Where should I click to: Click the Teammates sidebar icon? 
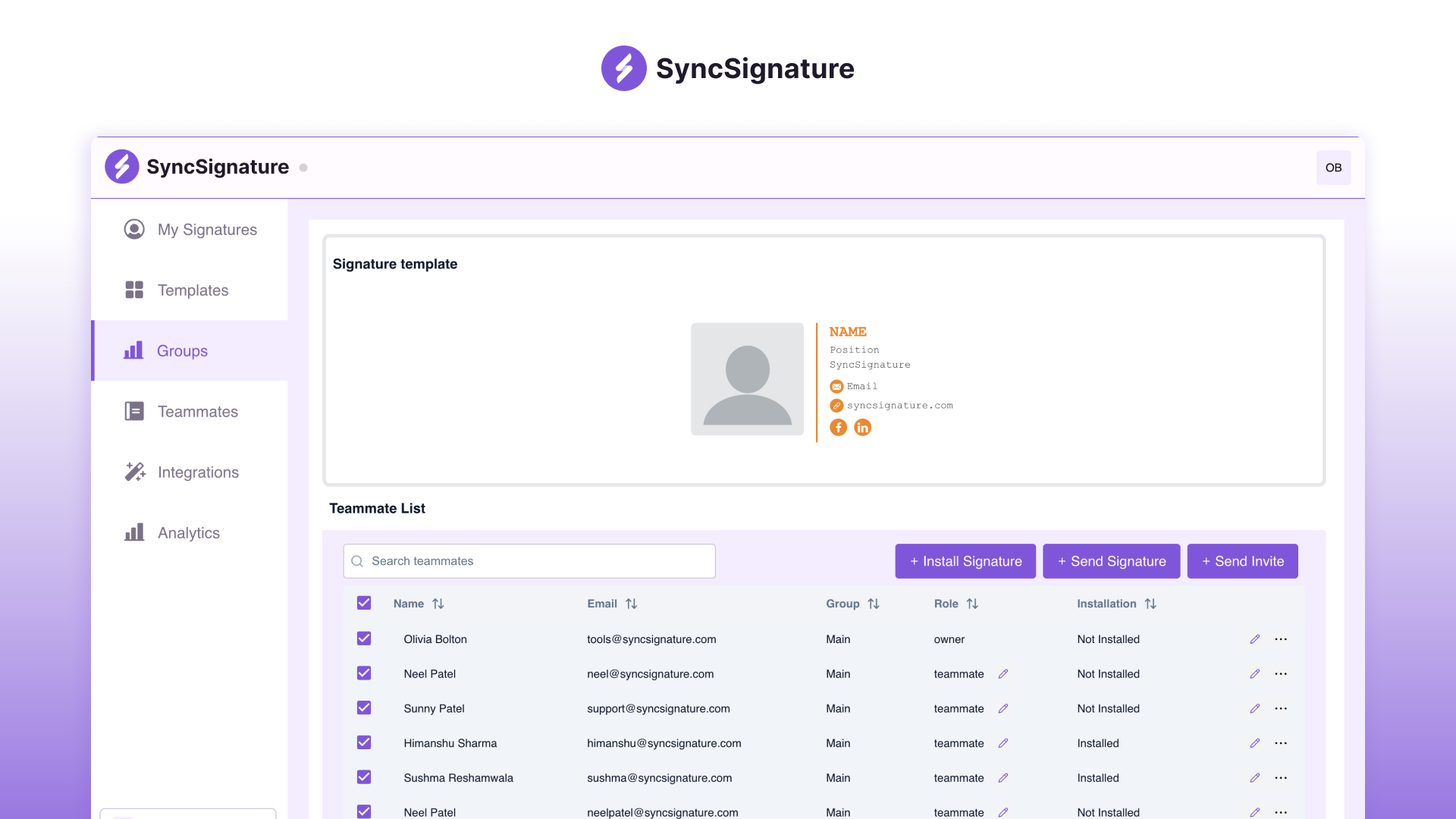133,411
